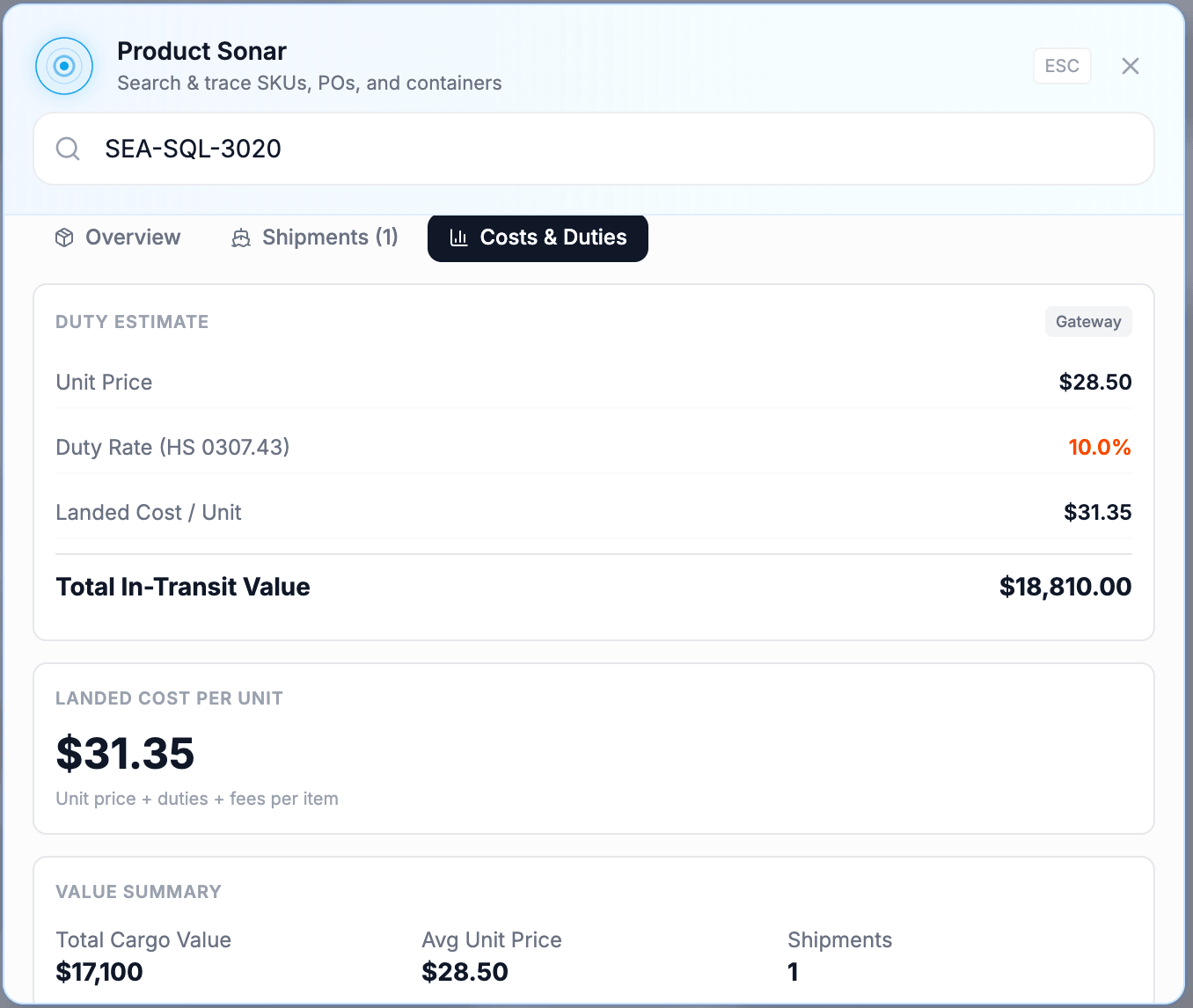Click the magnifying glass search icon

click(68, 149)
